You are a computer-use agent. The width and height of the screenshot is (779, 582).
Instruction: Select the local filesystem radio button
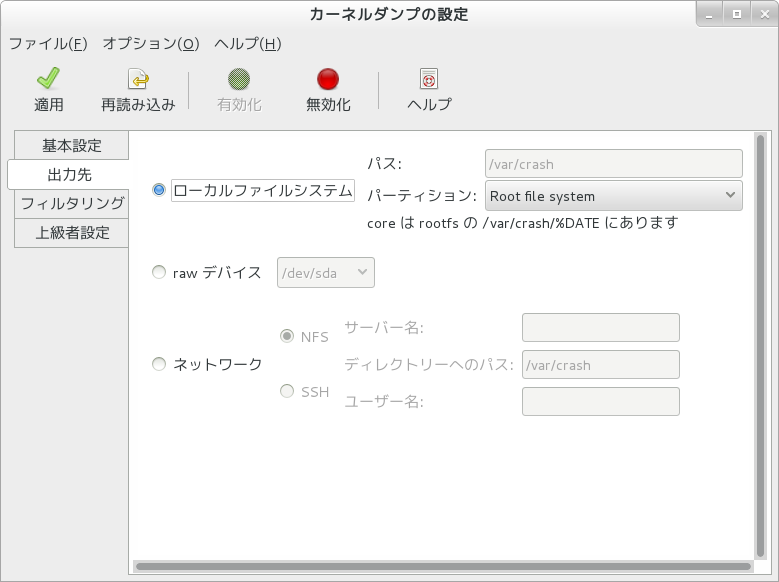tap(159, 190)
